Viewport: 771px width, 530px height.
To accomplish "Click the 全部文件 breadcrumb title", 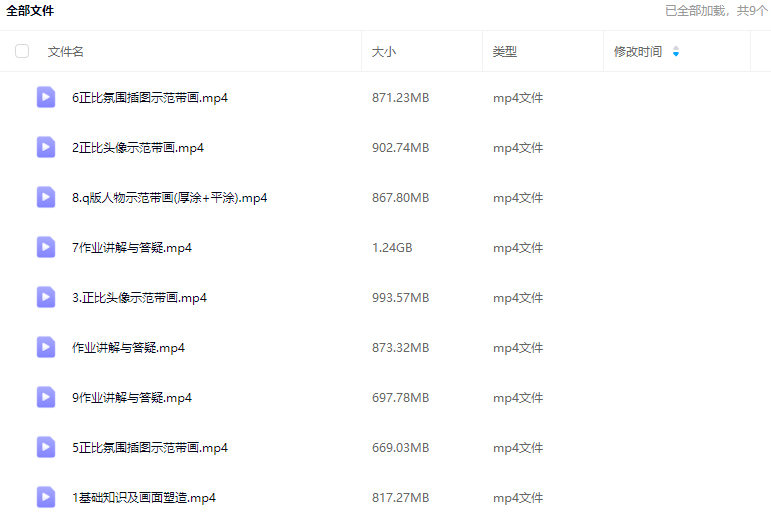I will click(x=30, y=11).
